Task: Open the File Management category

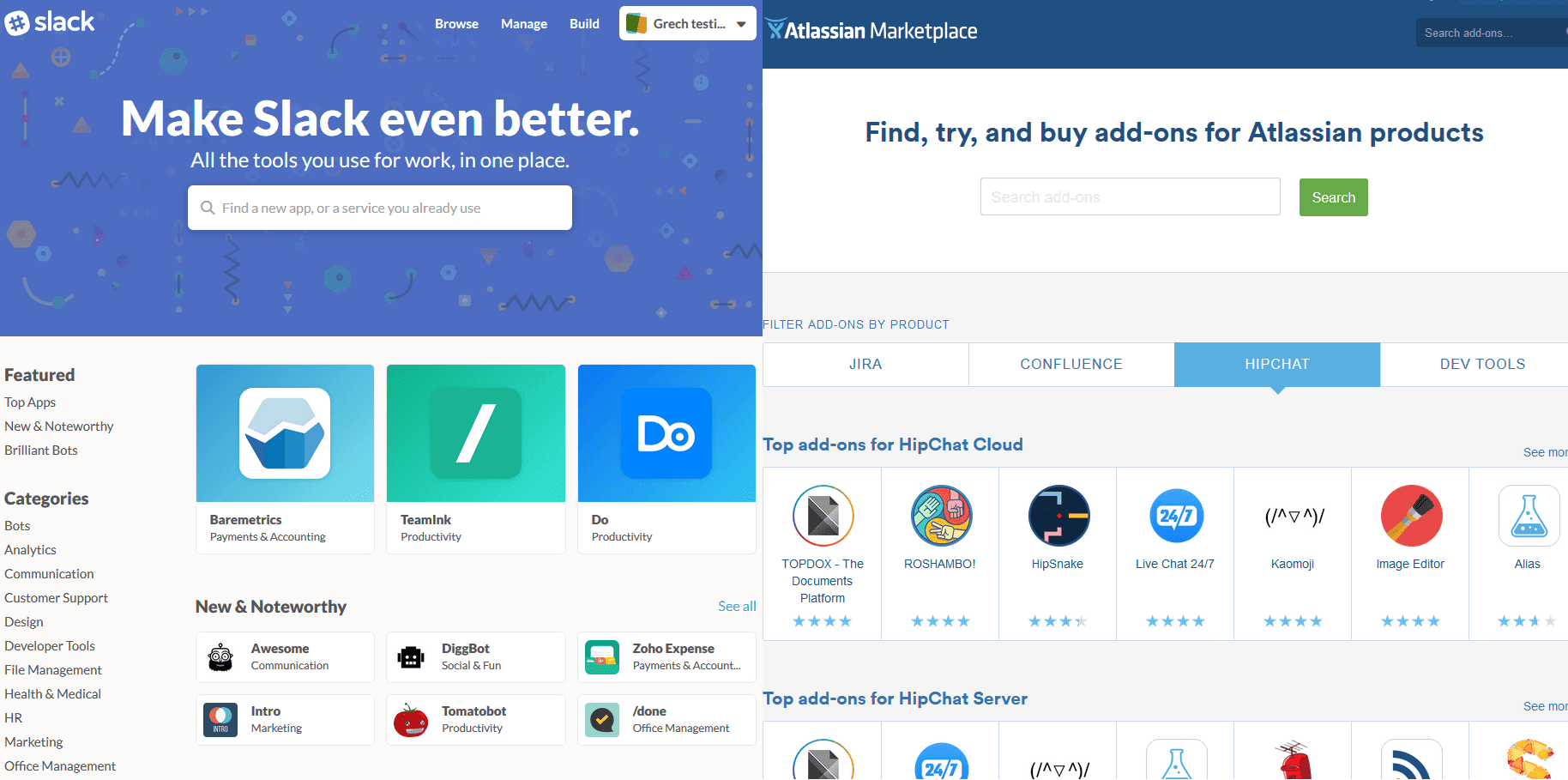Action: 52,669
